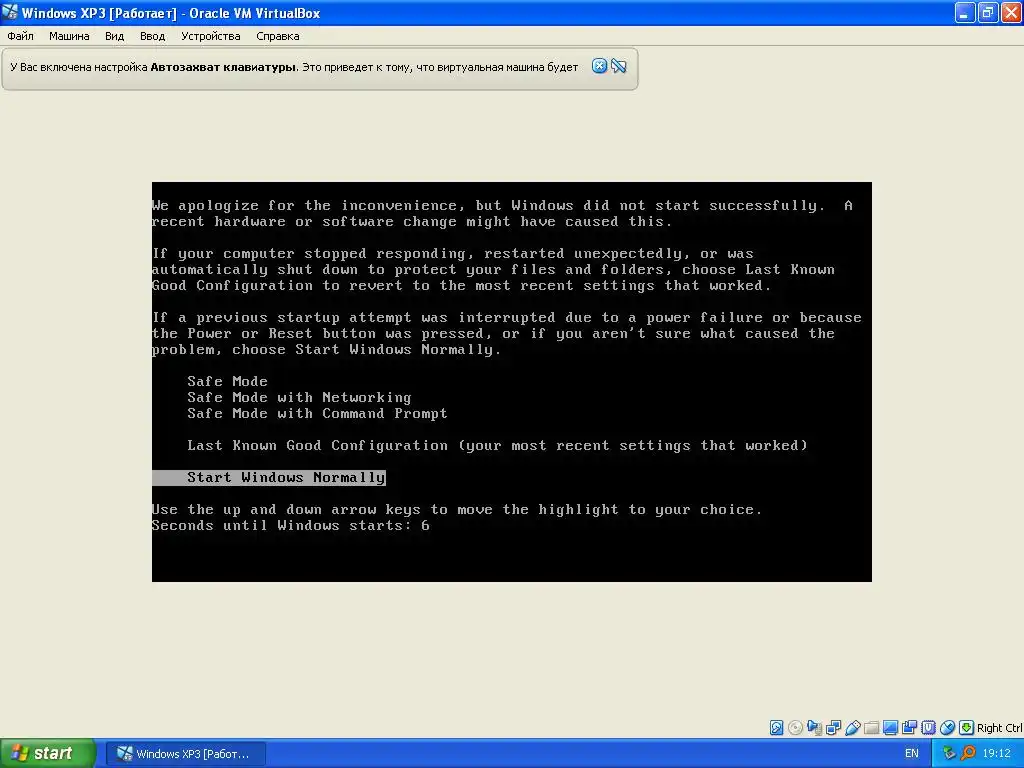
Task: Open the Вид menu
Action: [114, 36]
